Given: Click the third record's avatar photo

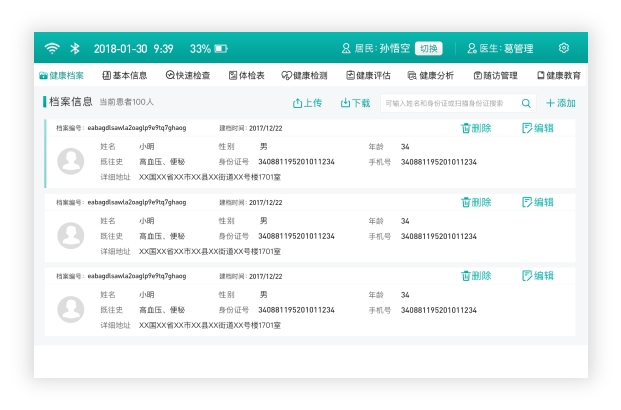Looking at the screenshot, I should (x=70, y=309).
